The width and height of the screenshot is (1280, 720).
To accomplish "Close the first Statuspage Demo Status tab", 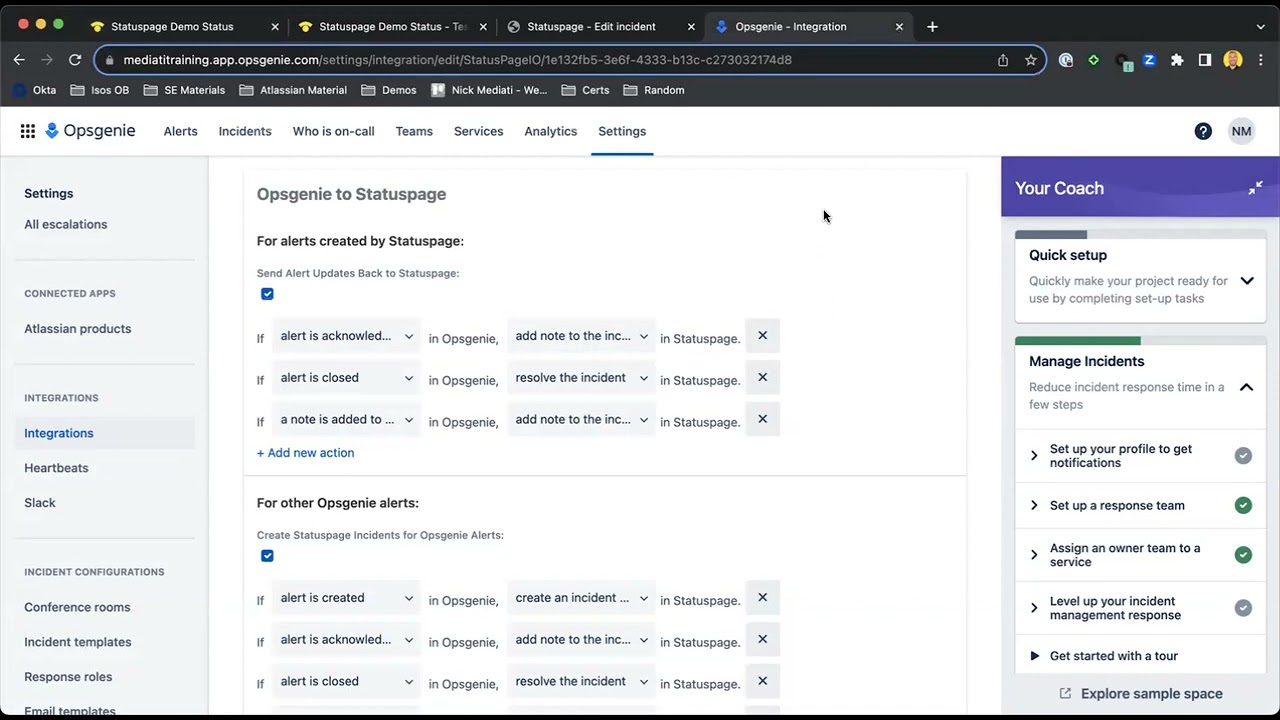I will tap(275, 27).
